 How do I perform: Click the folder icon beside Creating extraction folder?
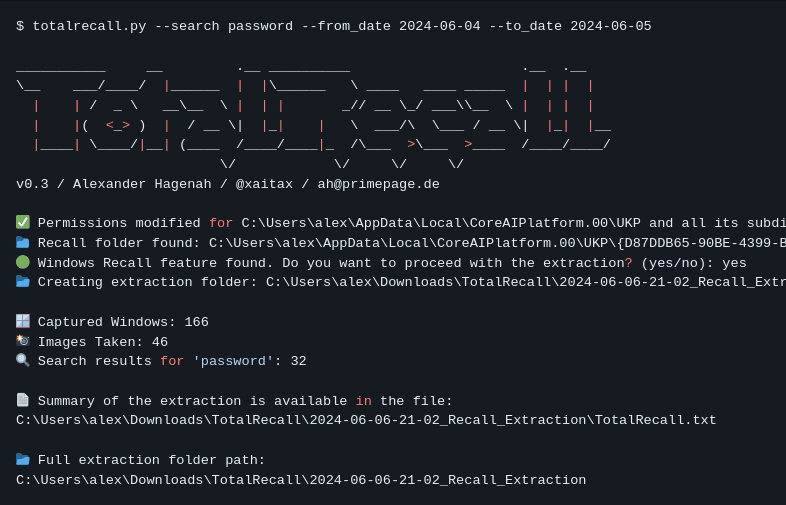[23, 281]
